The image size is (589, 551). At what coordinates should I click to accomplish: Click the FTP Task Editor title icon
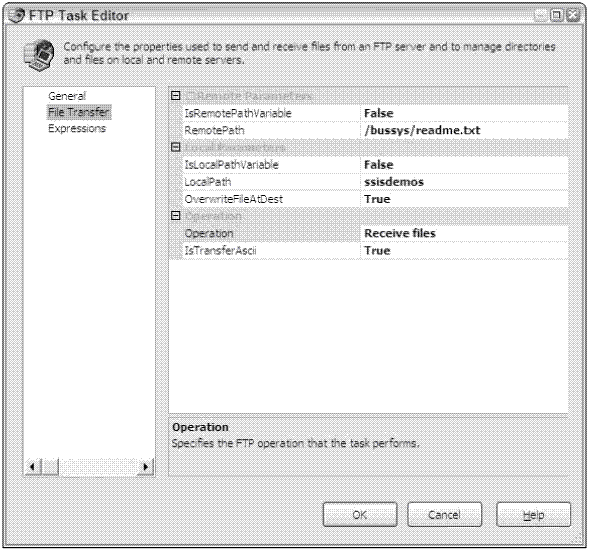click(17, 15)
